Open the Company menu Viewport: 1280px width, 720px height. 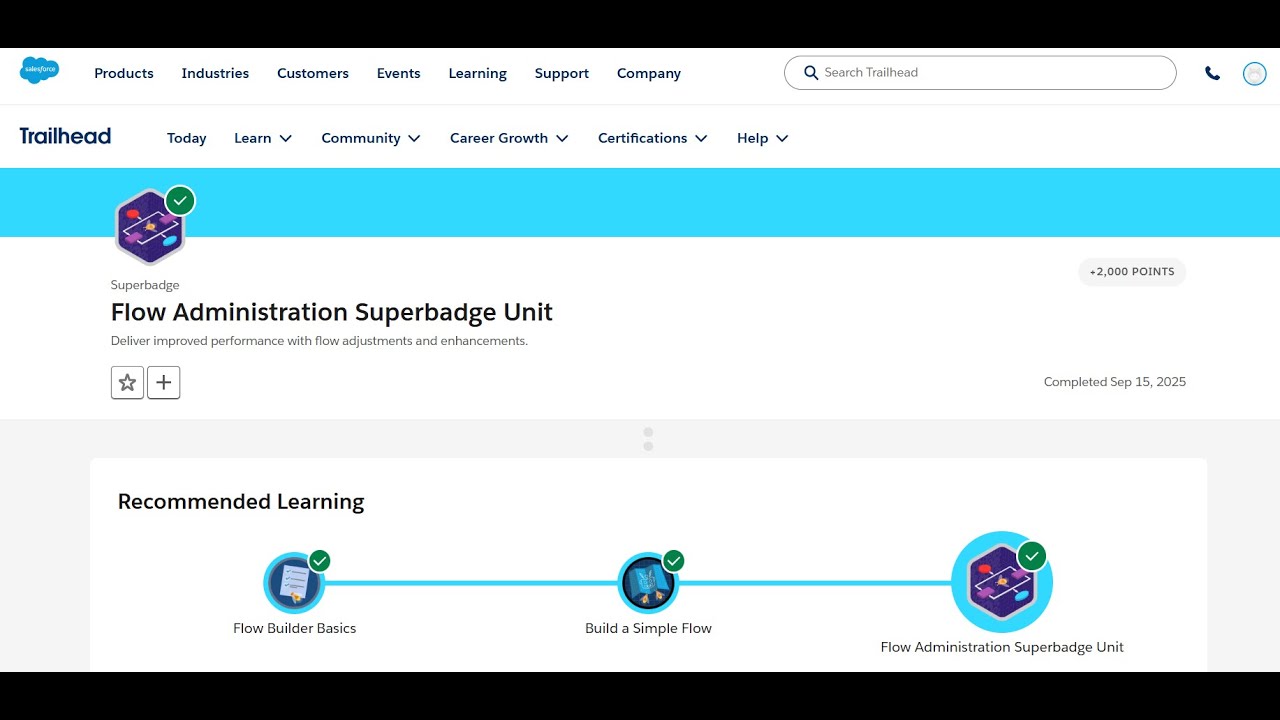[x=649, y=73]
